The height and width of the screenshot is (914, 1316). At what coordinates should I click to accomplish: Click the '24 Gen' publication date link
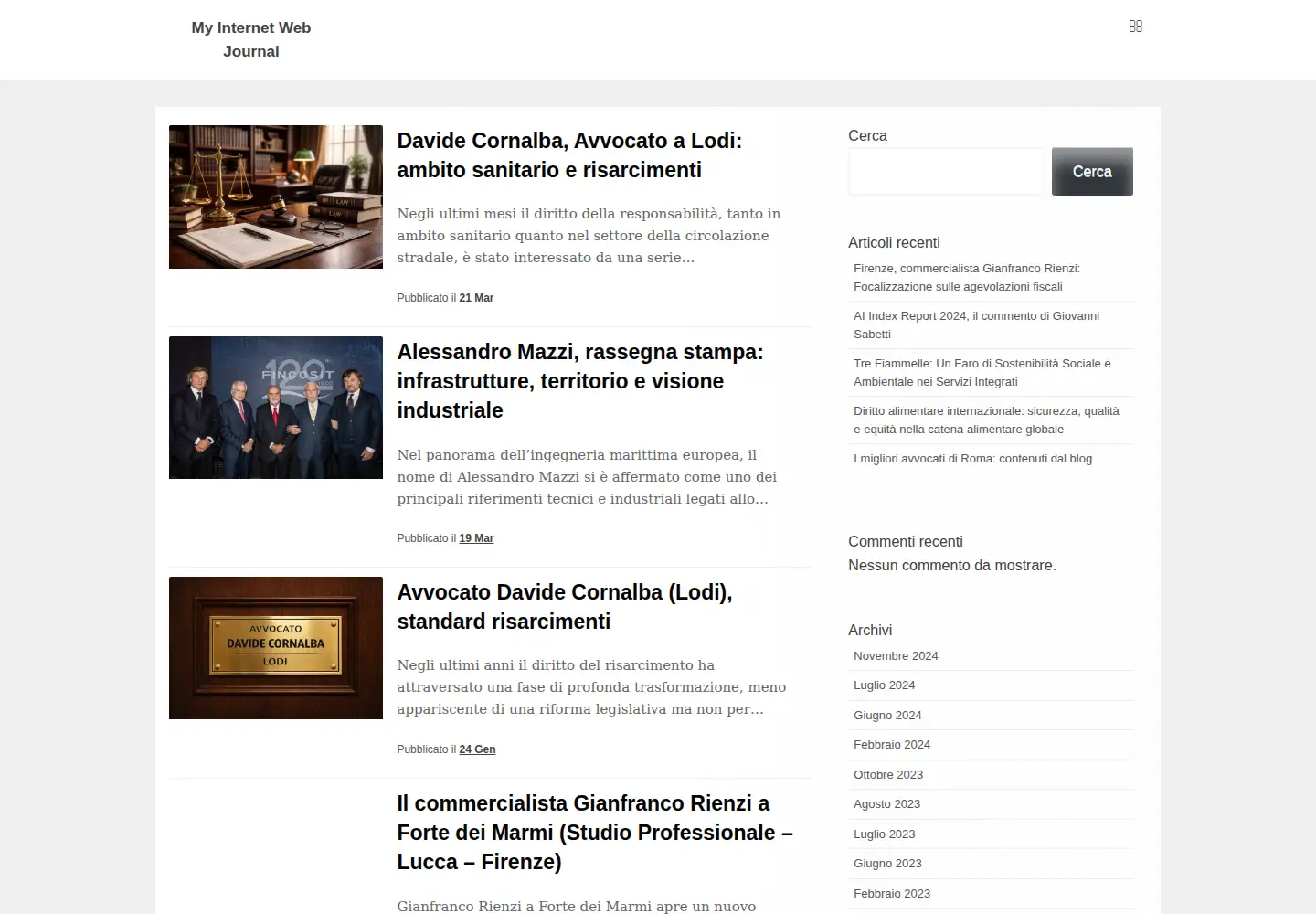coord(477,749)
